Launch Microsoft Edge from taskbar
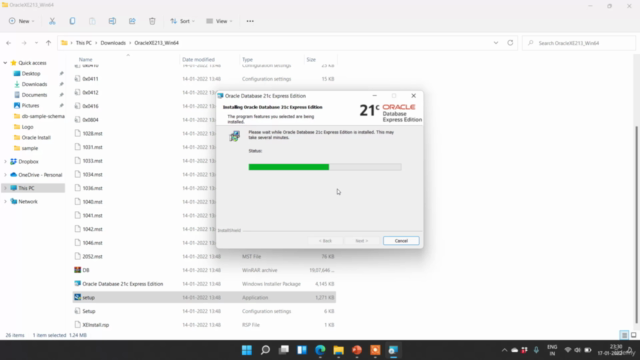The width and height of the screenshot is (640, 360). click(320, 350)
